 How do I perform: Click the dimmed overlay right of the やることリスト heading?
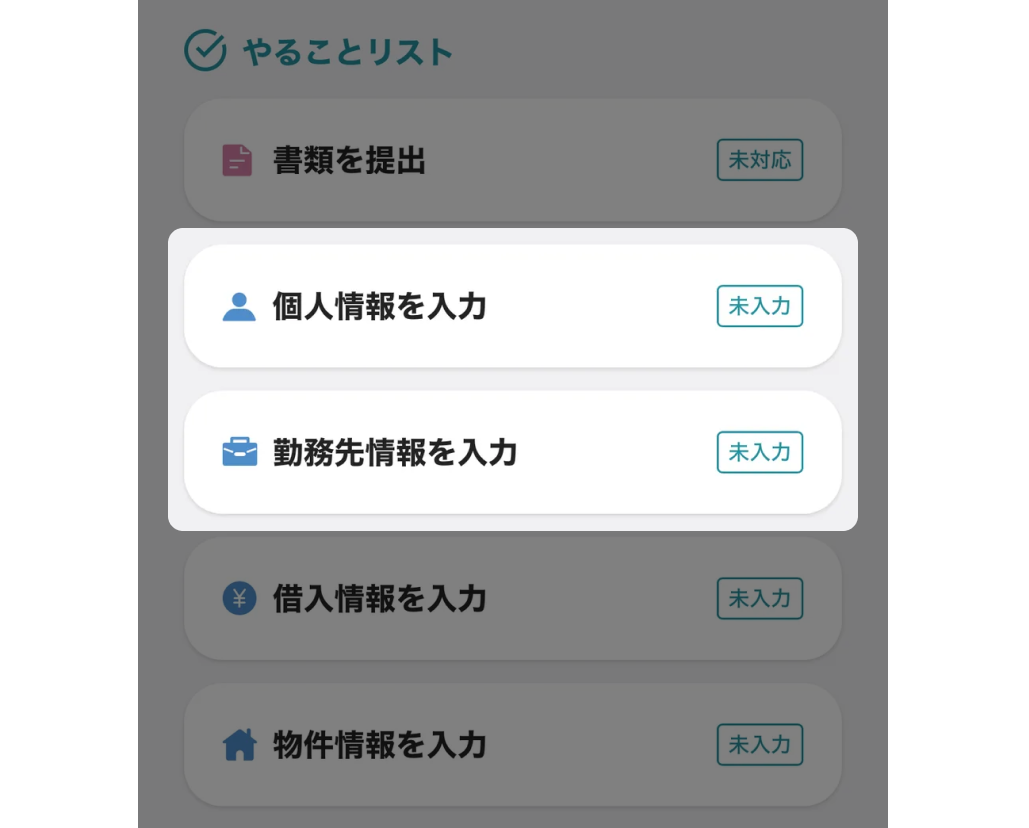click(x=650, y=52)
